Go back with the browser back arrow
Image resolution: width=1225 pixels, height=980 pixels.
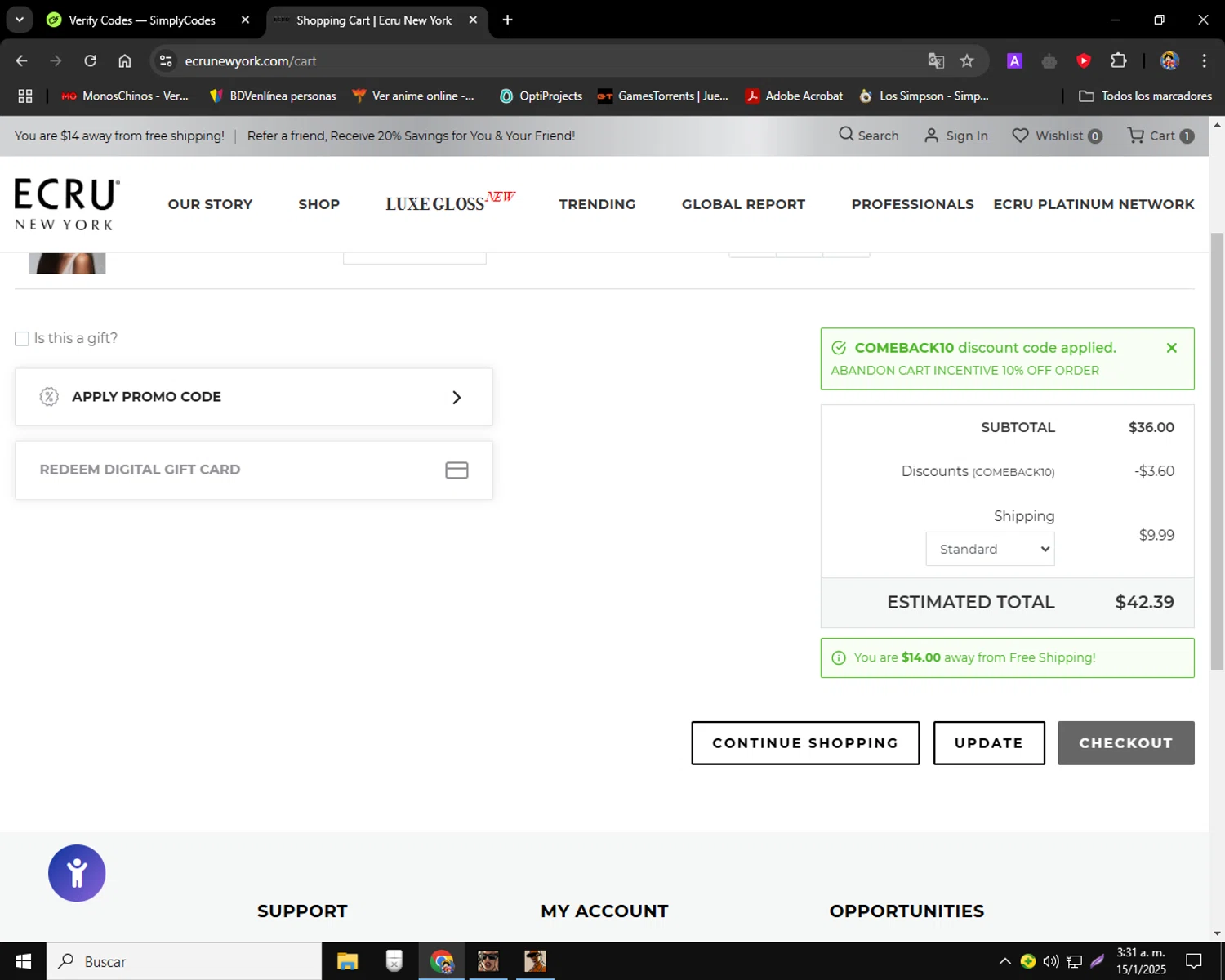[x=22, y=60]
